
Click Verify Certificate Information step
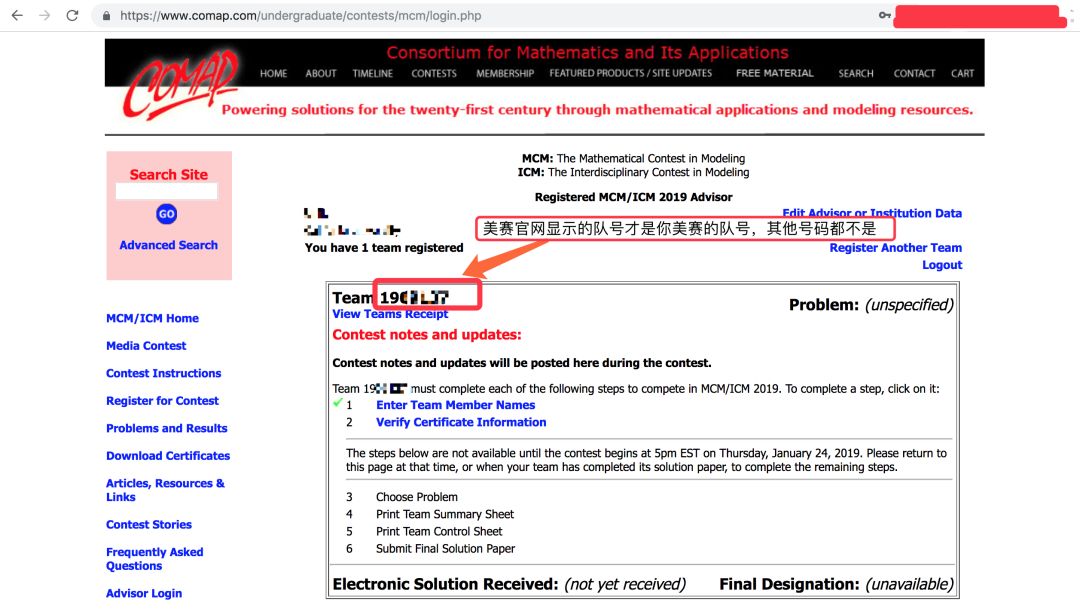(x=461, y=423)
